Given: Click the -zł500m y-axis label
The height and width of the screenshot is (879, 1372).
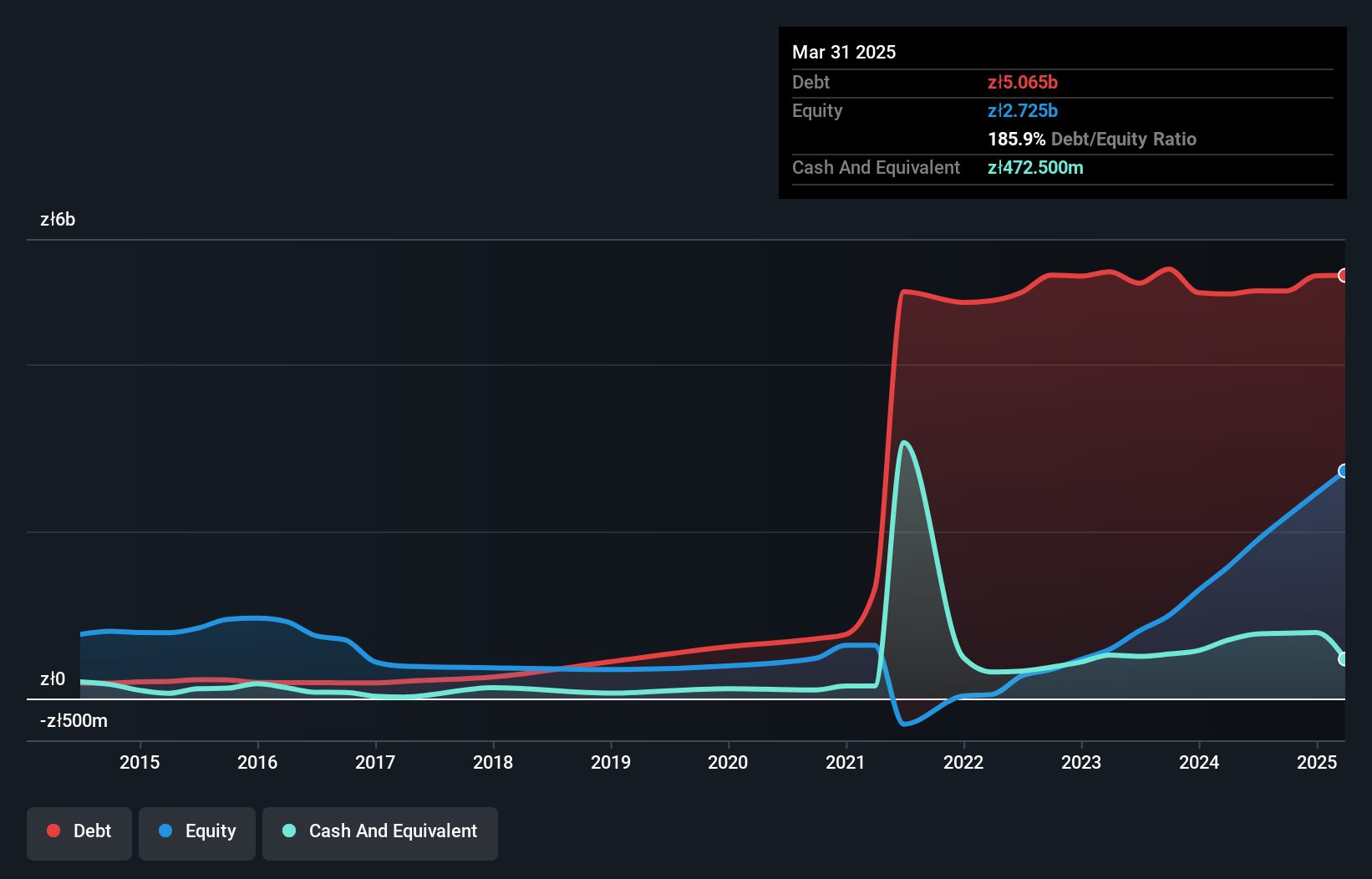Looking at the screenshot, I should [x=74, y=721].
